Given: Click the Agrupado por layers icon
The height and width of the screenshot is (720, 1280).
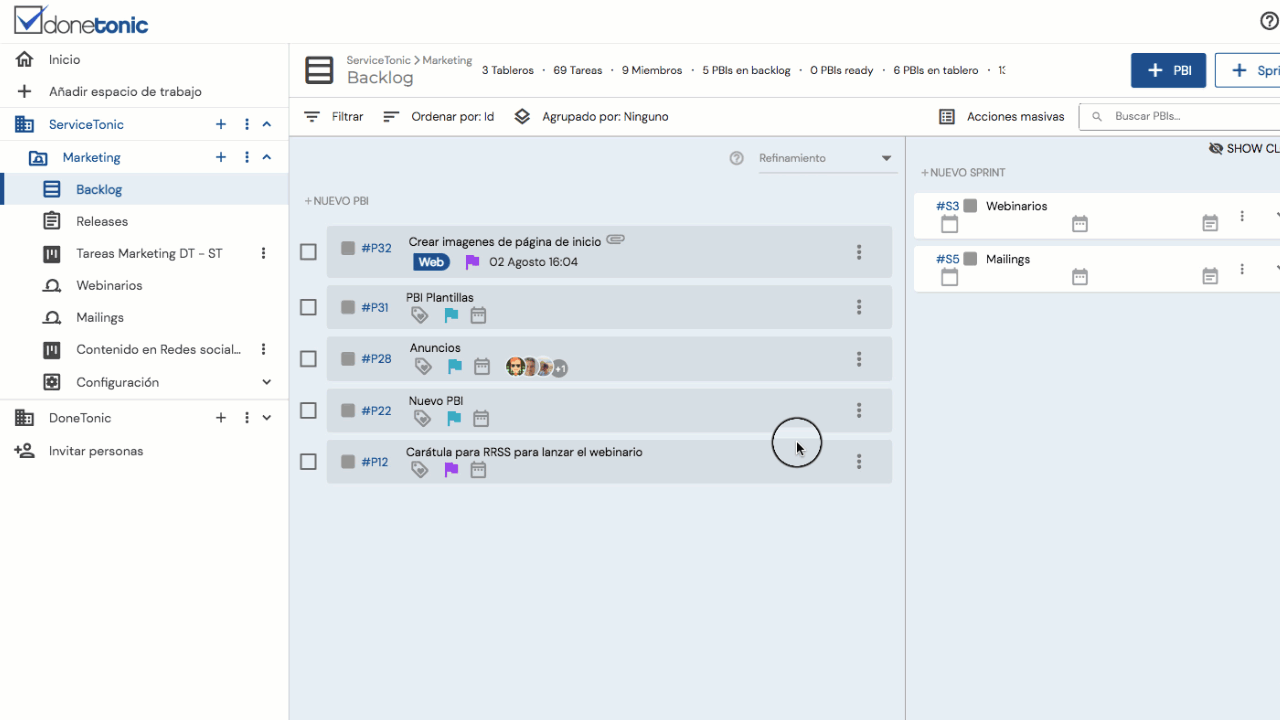Looking at the screenshot, I should coord(522,116).
